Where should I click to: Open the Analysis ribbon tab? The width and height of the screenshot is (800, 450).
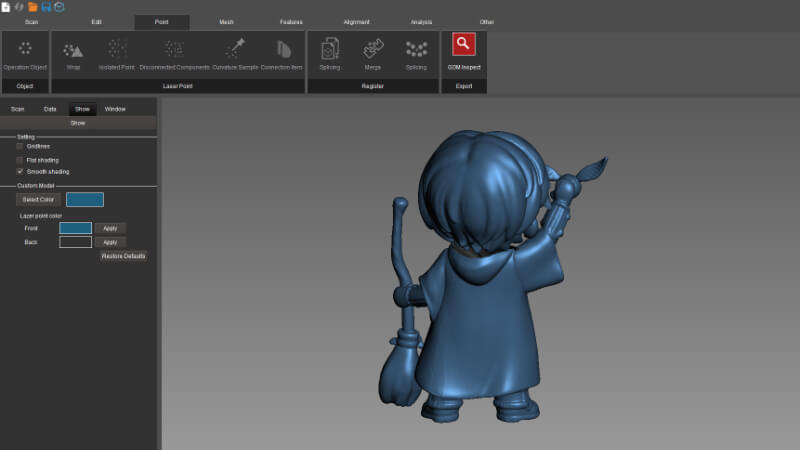[421, 22]
